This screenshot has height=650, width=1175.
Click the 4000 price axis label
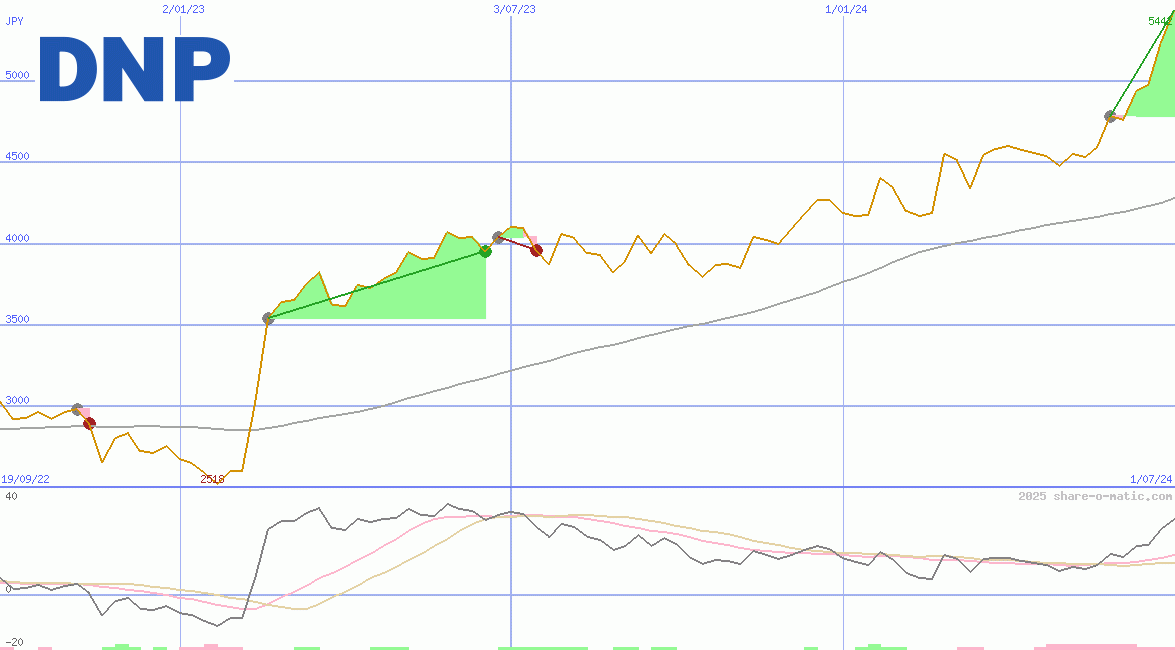pos(17,238)
